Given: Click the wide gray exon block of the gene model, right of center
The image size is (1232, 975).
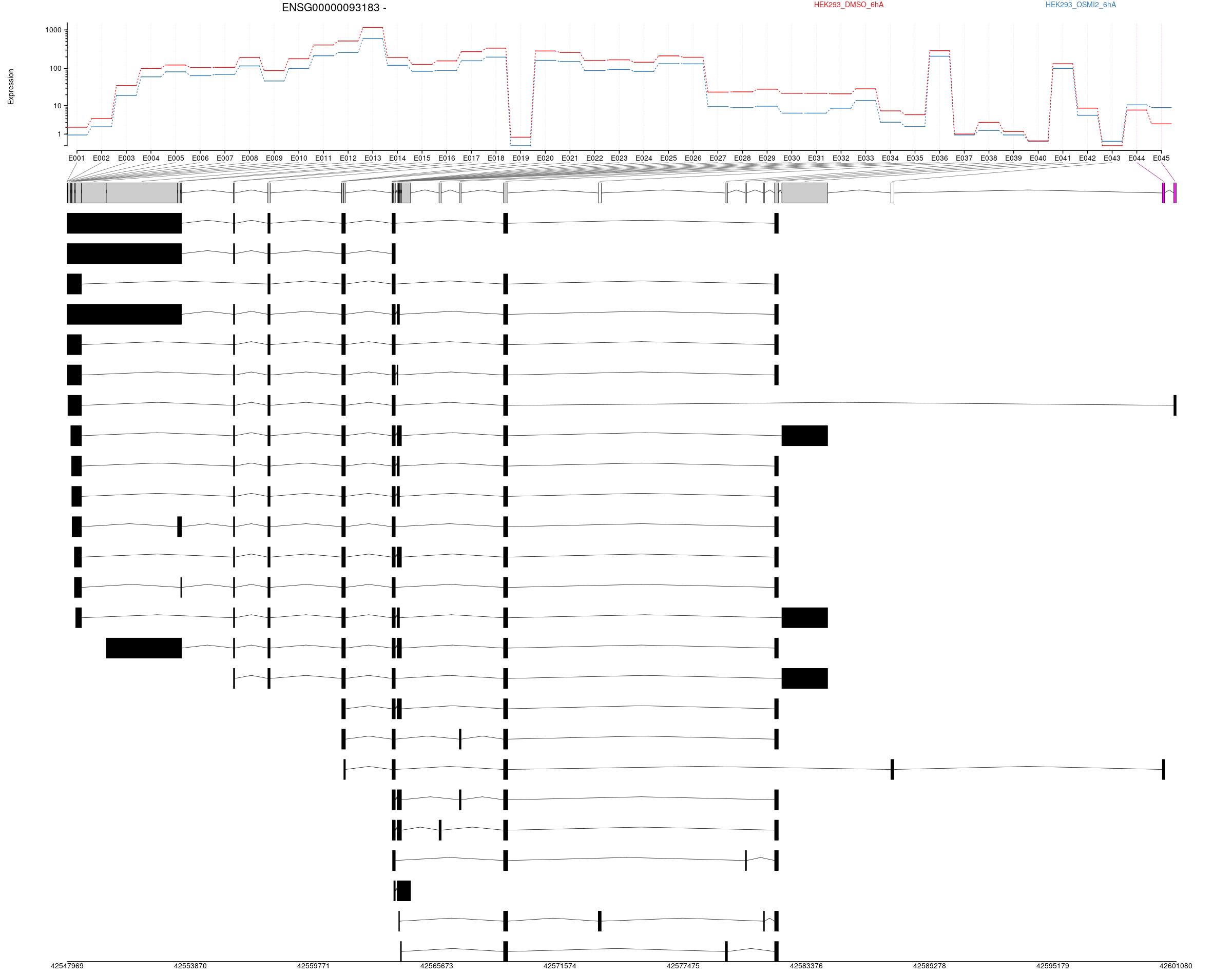Looking at the screenshot, I should [x=804, y=193].
